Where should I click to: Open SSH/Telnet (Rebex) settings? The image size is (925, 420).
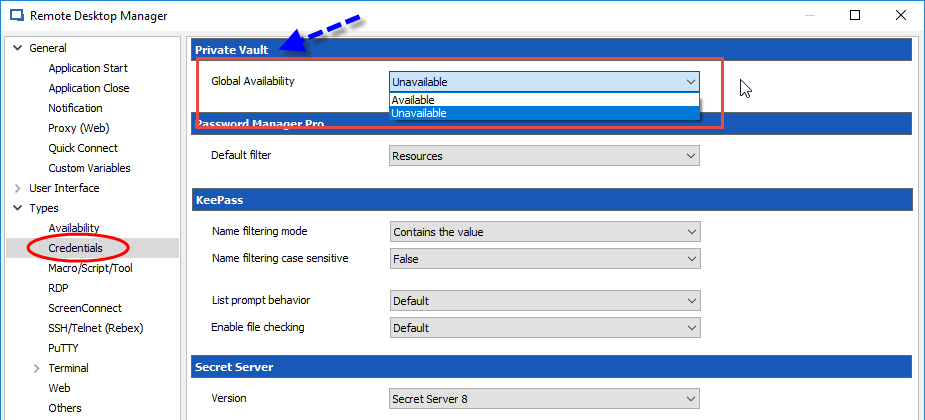click(x=95, y=328)
